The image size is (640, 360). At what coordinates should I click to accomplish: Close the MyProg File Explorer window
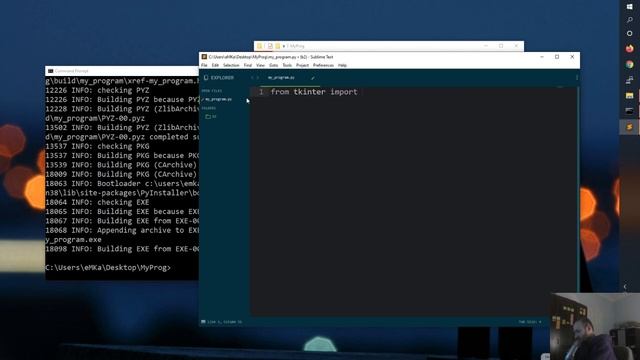[x=516, y=46]
